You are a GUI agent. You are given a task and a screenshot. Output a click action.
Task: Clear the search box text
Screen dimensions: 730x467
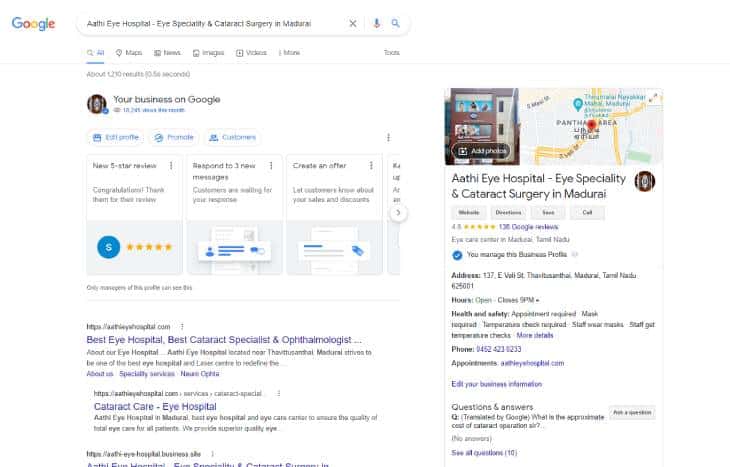pos(352,23)
